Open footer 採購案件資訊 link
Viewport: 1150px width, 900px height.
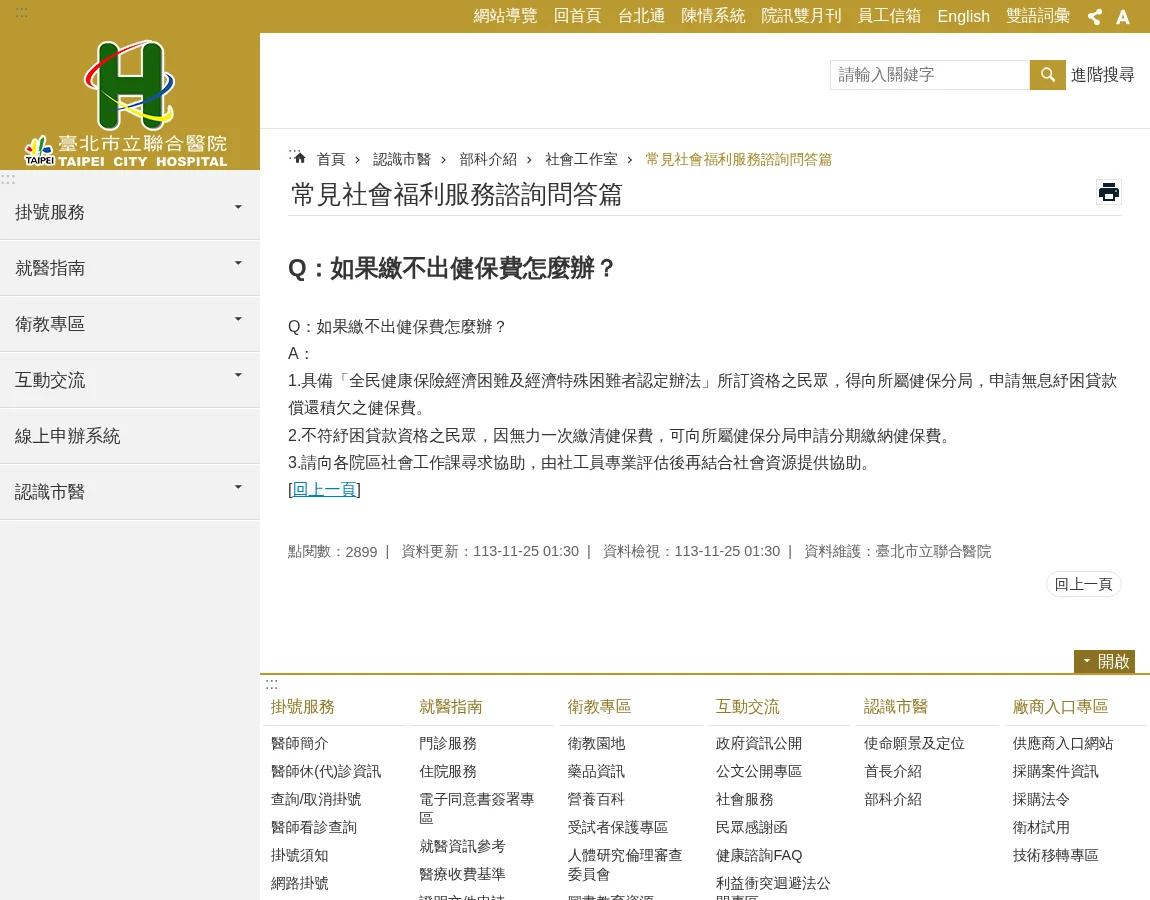pyautogui.click(x=1055, y=772)
